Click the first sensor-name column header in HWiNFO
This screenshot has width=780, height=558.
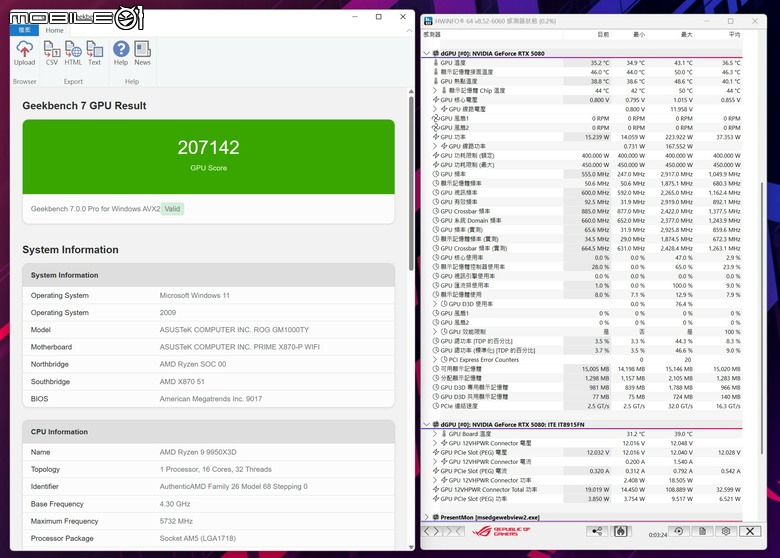tap(492, 34)
